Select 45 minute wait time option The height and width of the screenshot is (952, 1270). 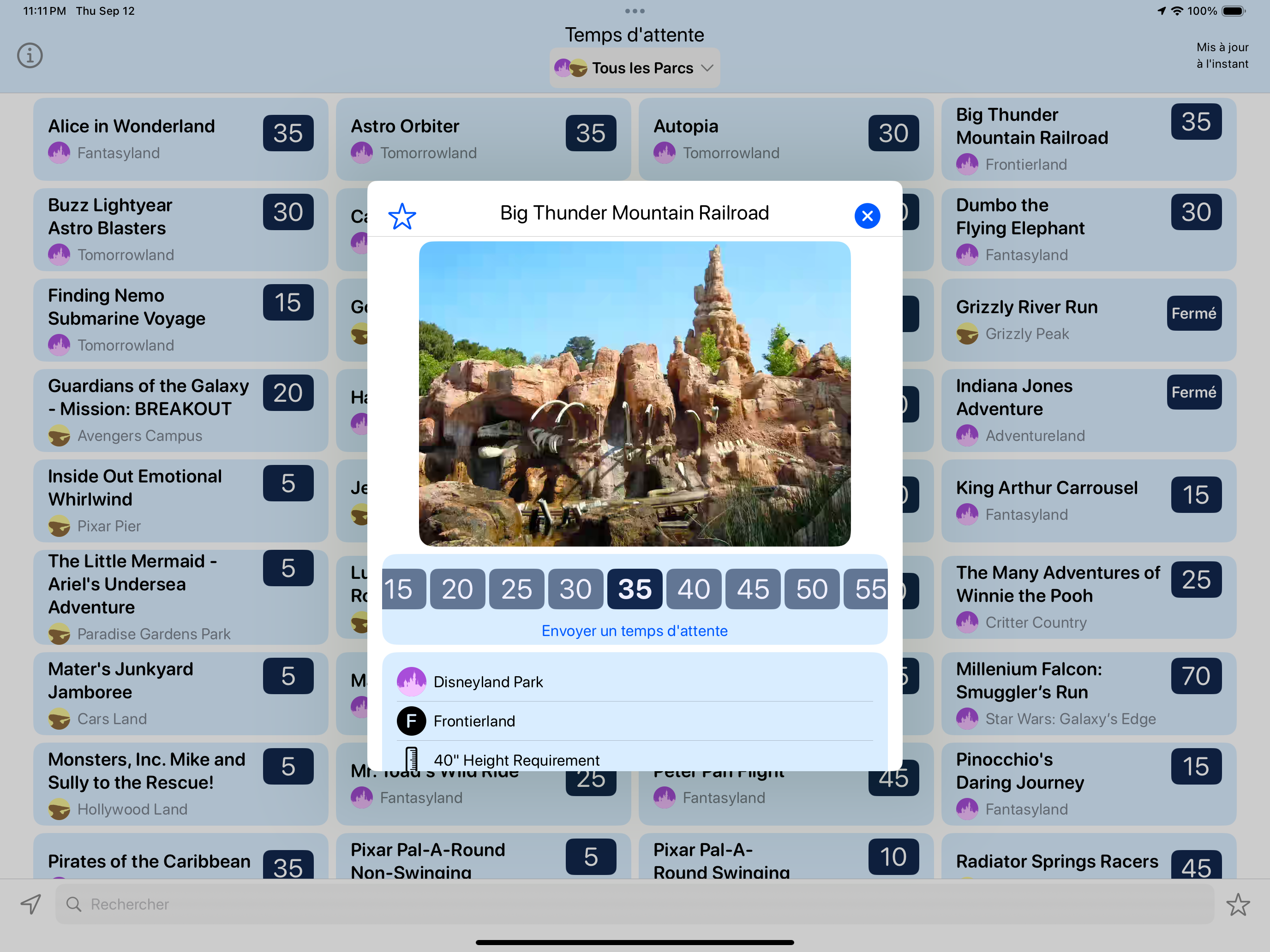point(753,589)
